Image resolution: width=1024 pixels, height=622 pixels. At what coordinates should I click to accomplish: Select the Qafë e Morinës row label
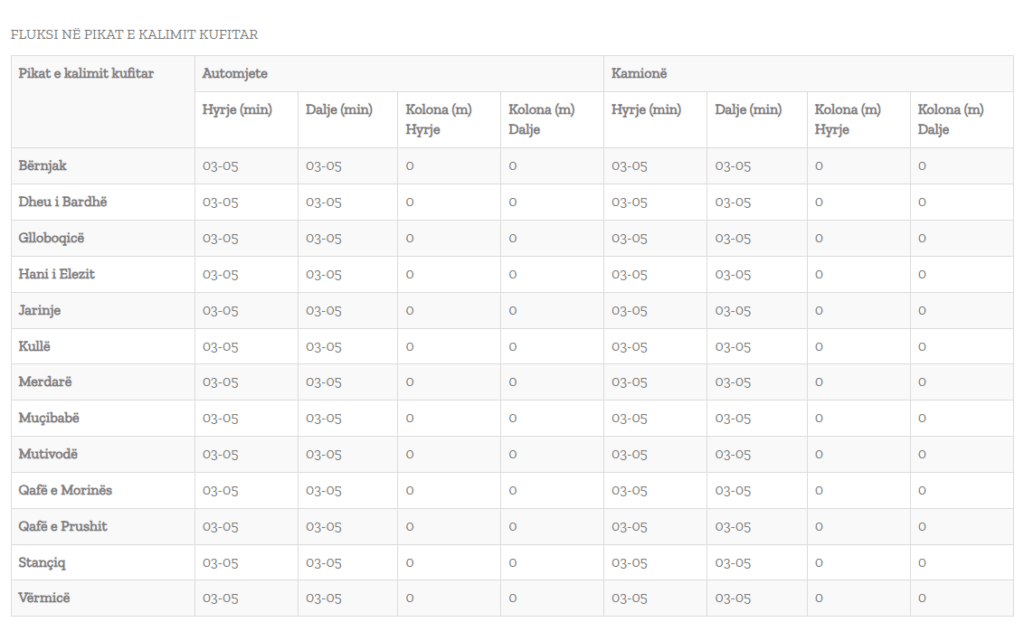(66, 490)
